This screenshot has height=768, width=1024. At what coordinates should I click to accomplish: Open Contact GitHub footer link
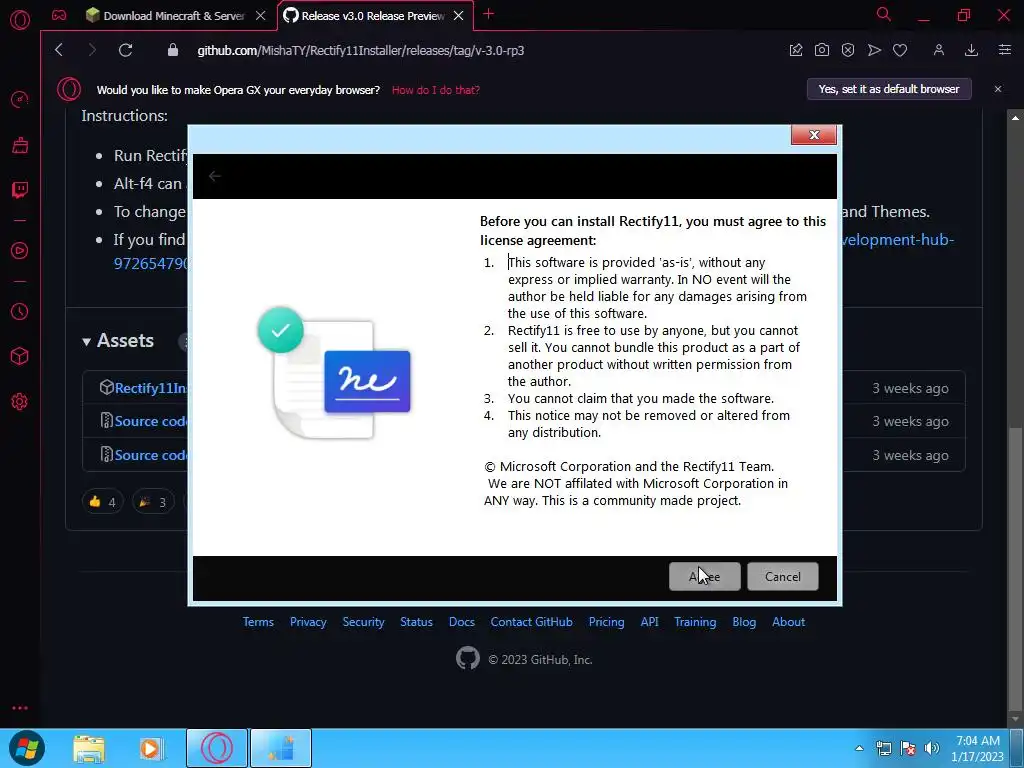point(532,622)
